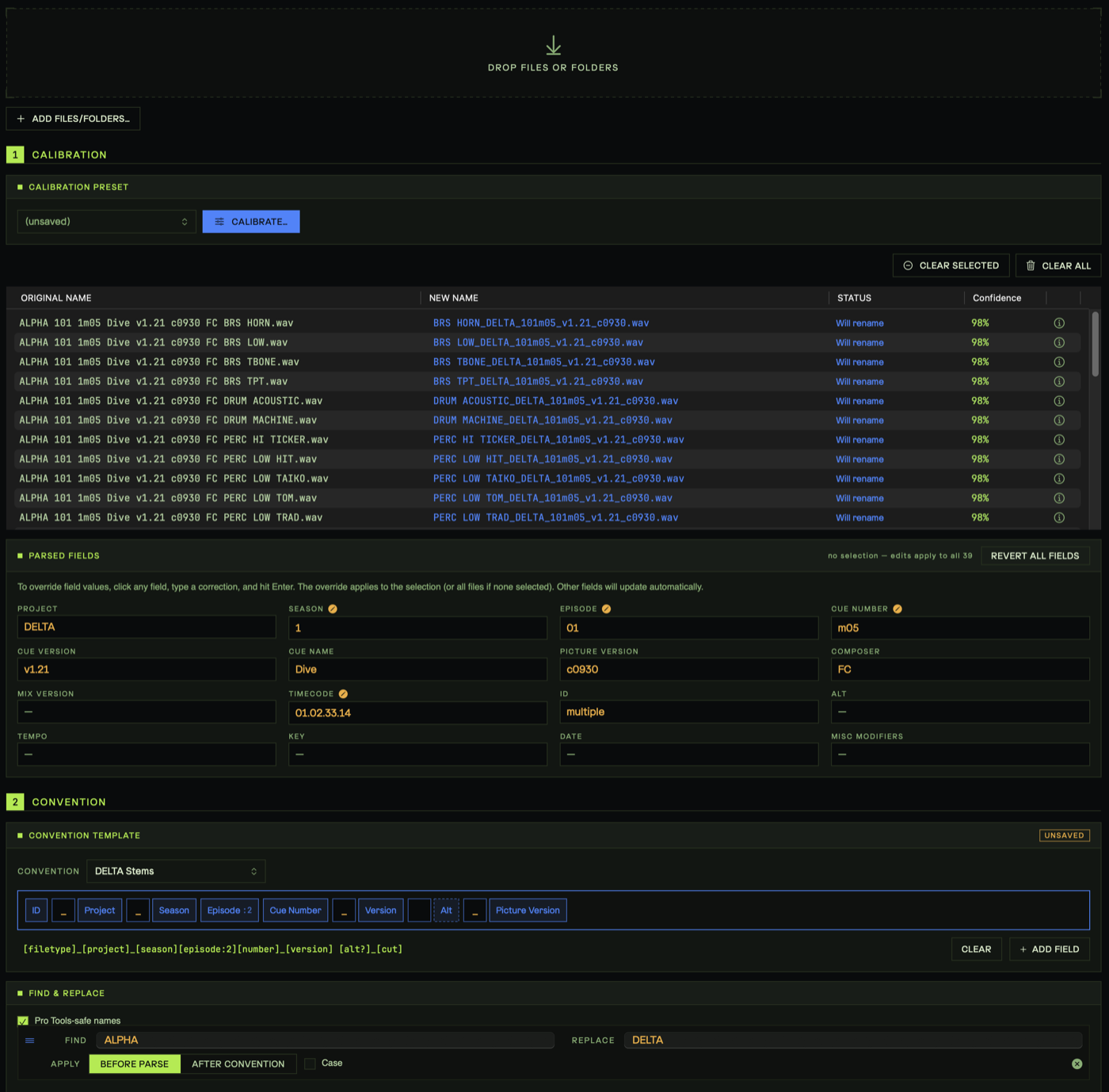Select the Picture Version template token
Viewport: 1109px width, 1092px height.
pyautogui.click(x=528, y=911)
